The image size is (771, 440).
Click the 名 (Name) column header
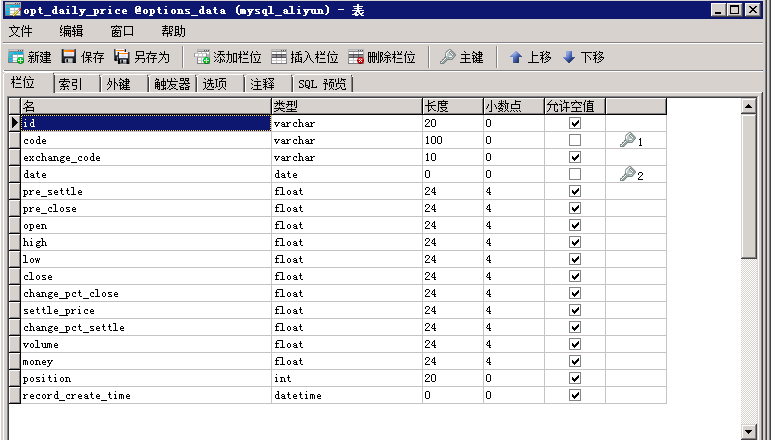tap(146, 106)
